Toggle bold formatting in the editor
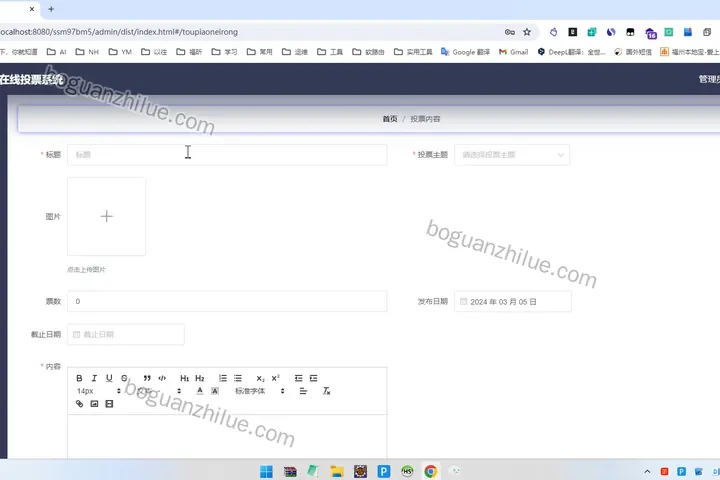The height and width of the screenshot is (480, 720). coord(79,378)
